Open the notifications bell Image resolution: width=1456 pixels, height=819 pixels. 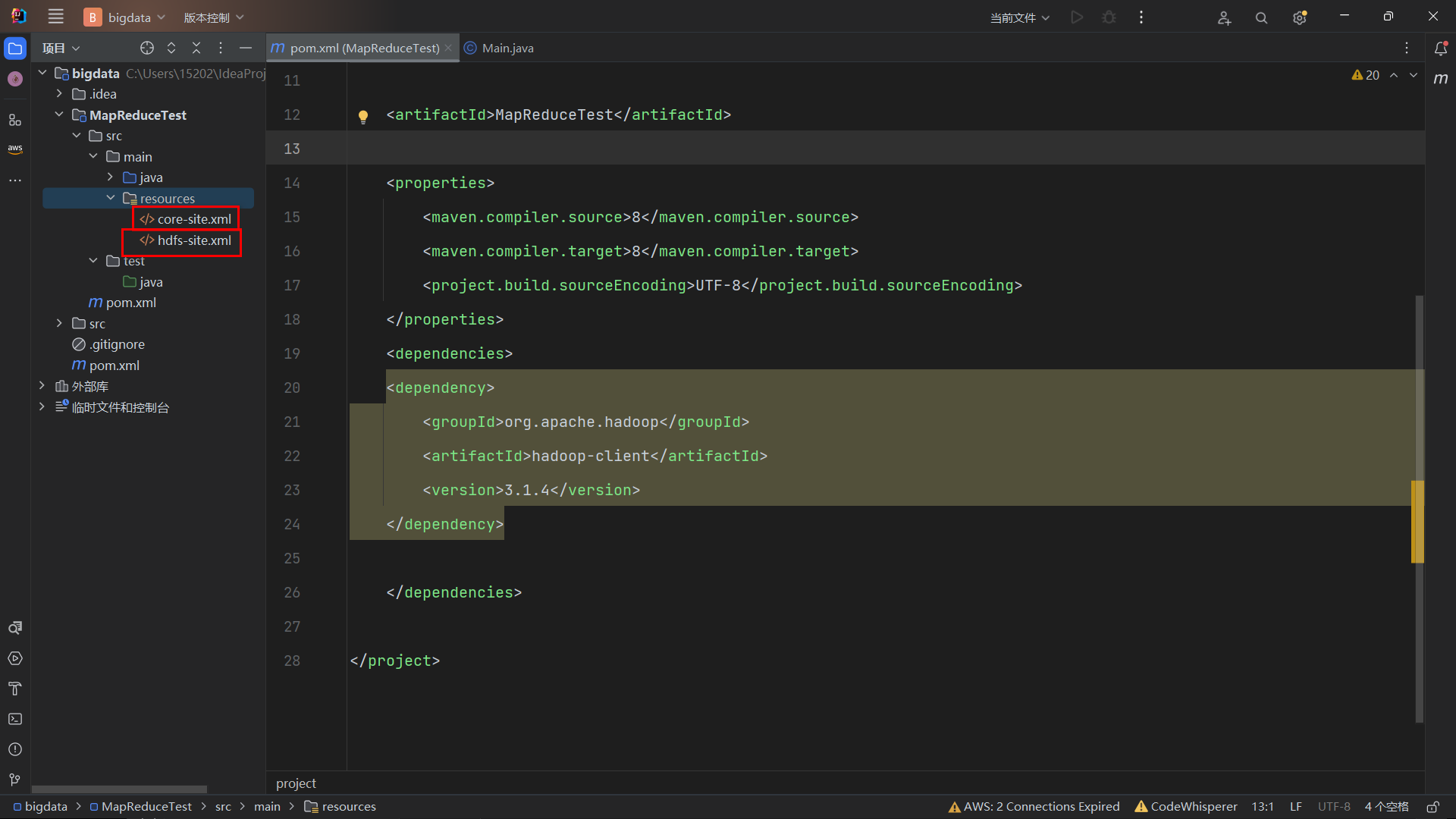pyautogui.click(x=1441, y=48)
